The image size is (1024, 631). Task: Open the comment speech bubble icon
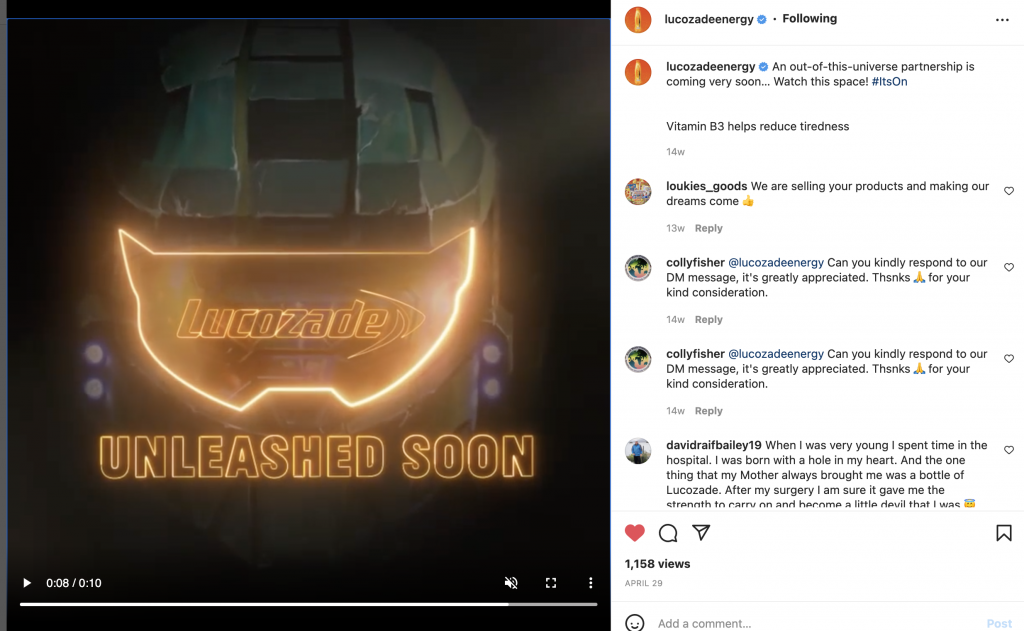[x=667, y=533]
